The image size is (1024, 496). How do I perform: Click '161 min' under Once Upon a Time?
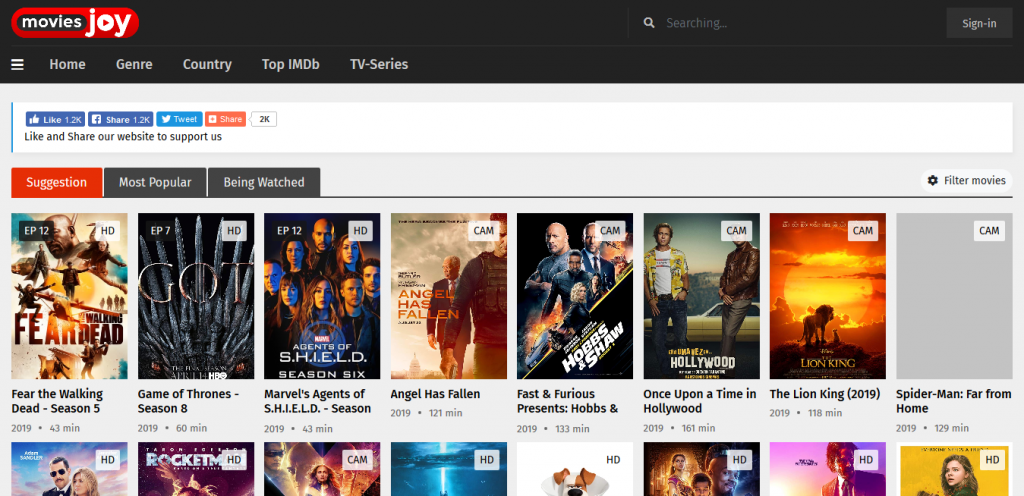698,428
